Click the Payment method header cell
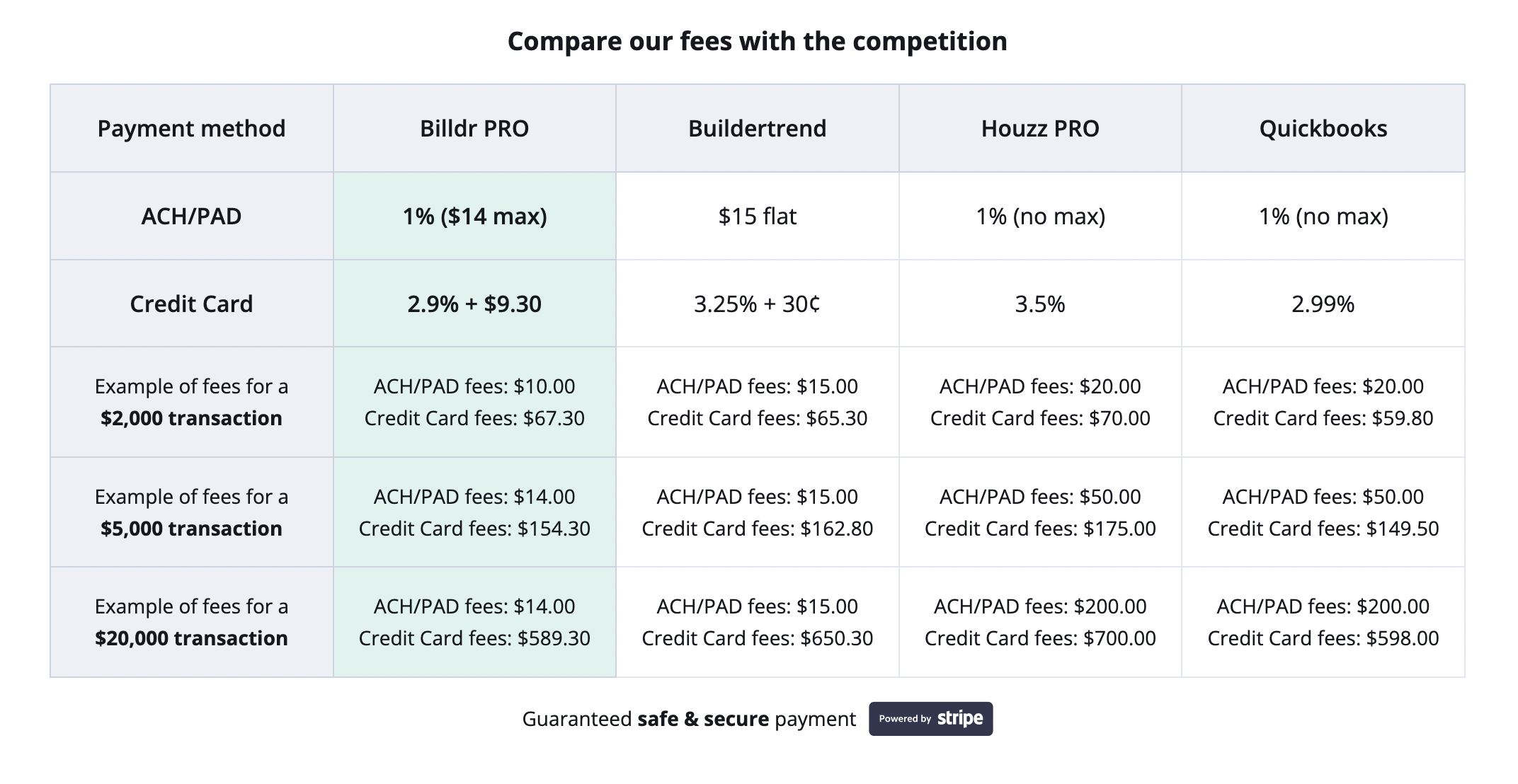The width and height of the screenshot is (1518, 784). pos(191,129)
